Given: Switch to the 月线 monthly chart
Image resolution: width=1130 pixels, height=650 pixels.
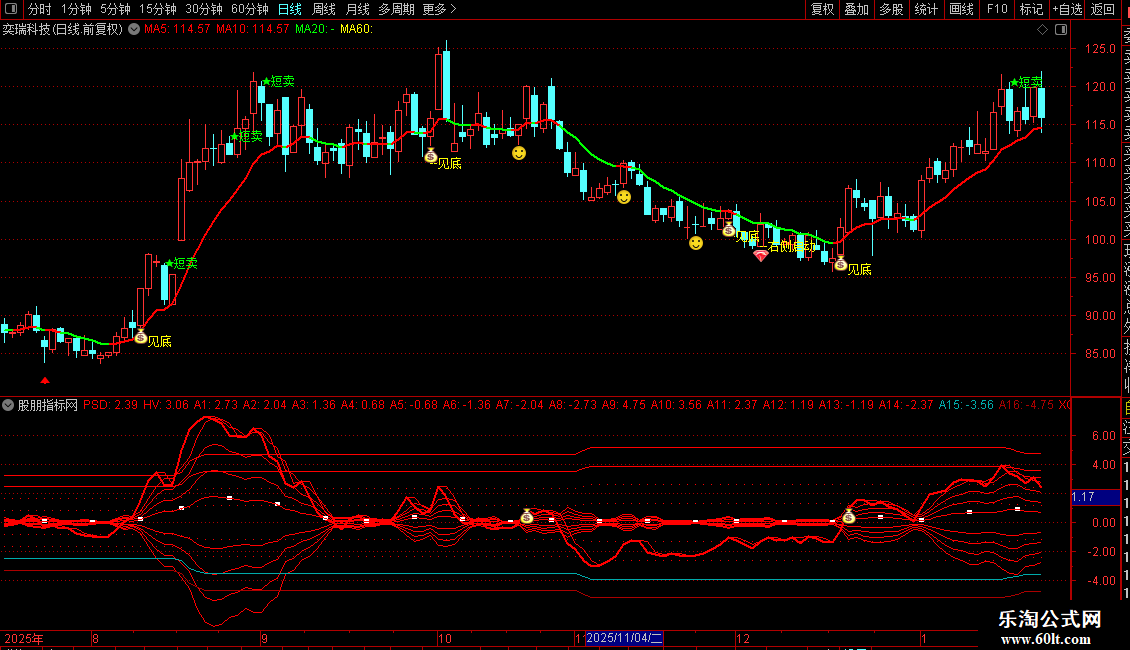Looking at the screenshot, I should click(357, 9).
